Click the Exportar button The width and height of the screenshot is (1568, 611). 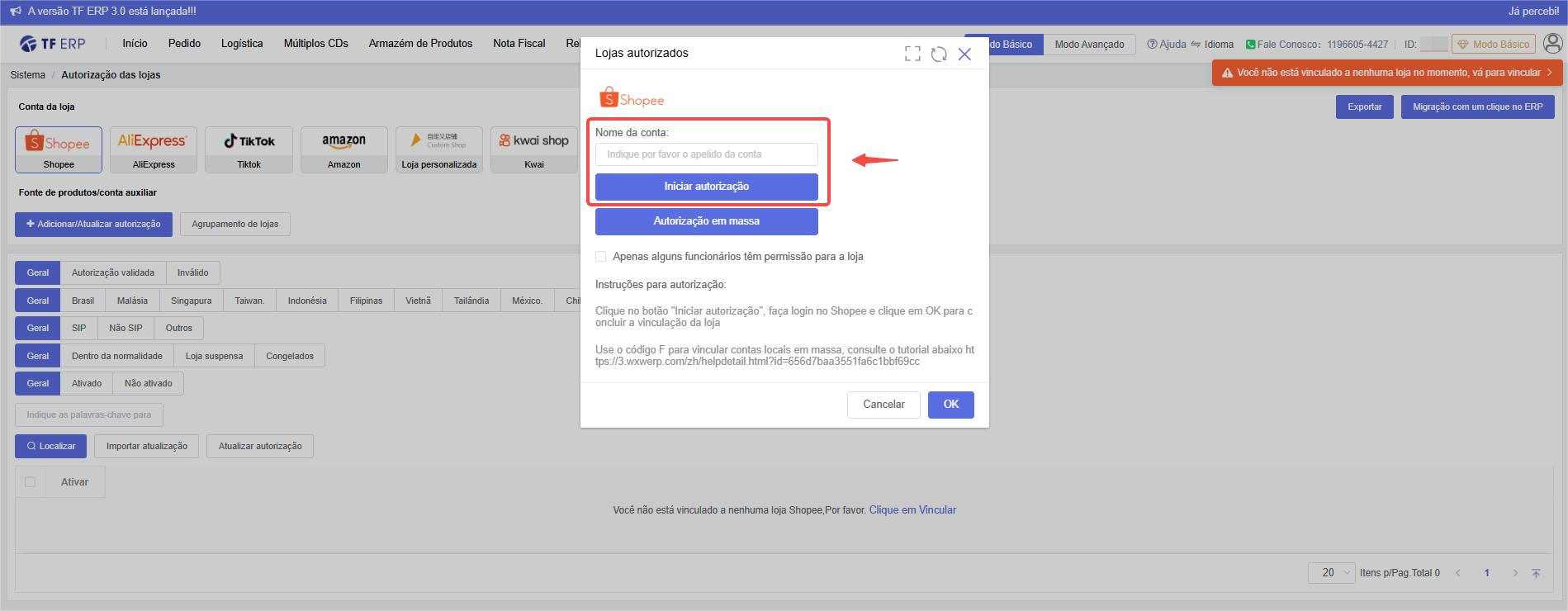1365,107
